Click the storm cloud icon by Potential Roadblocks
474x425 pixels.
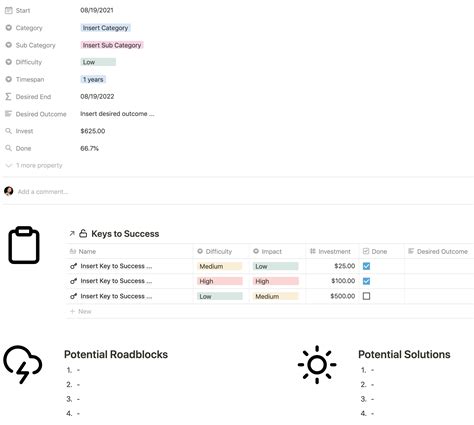tap(23, 364)
